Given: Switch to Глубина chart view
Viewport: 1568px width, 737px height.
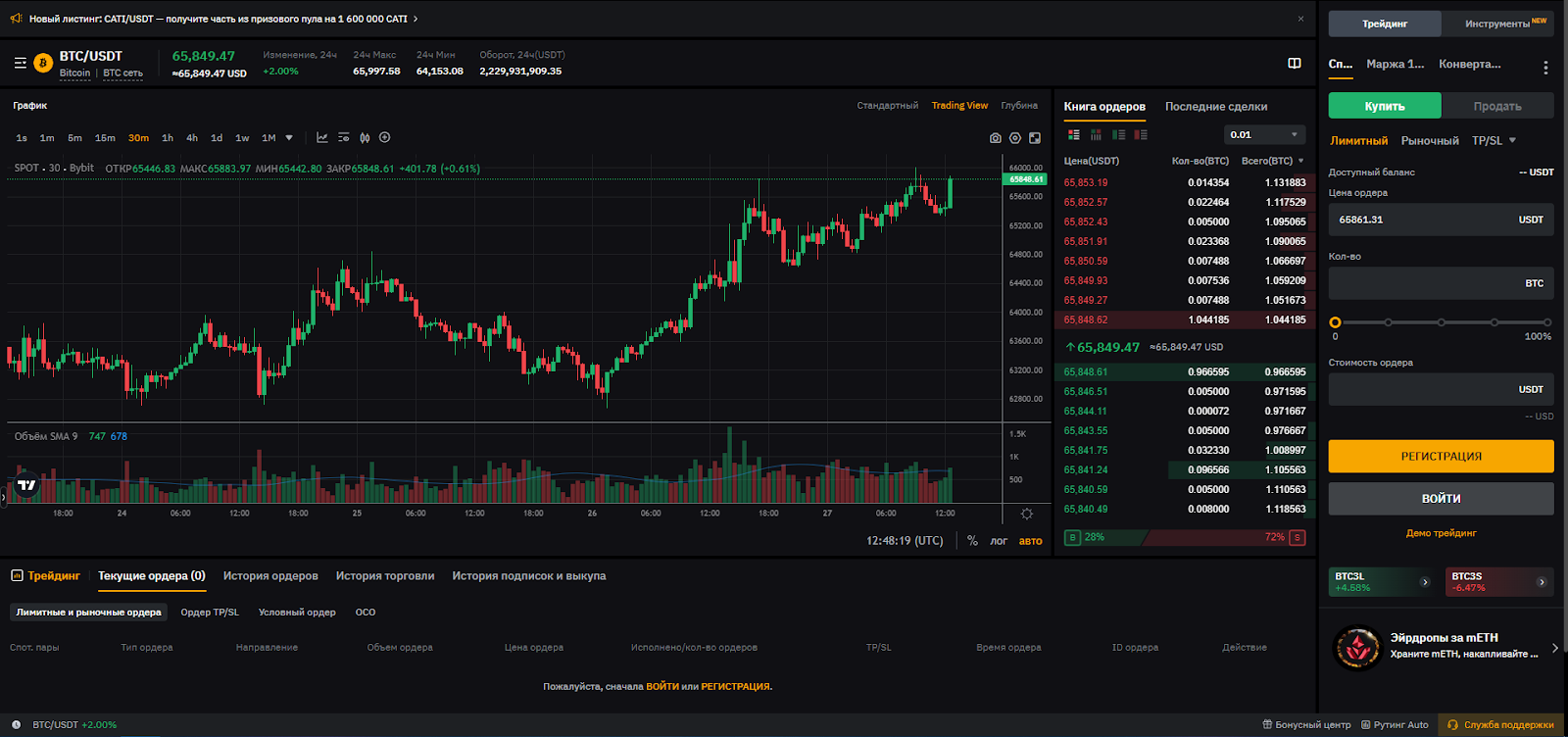Looking at the screenshot, I should [1019, 106].
